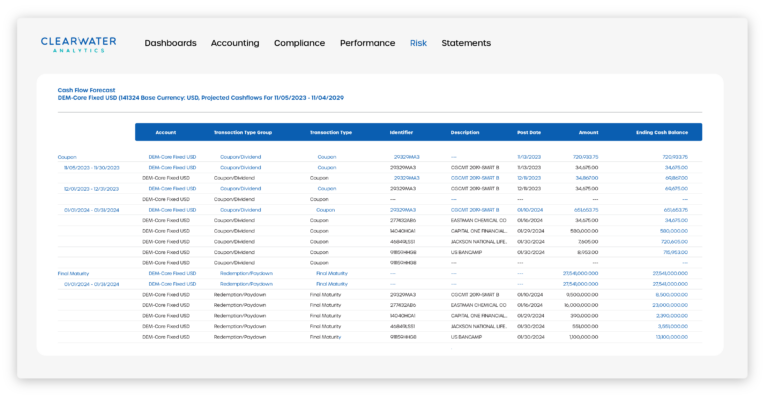Open the Compliance menu
768x398 pixels.
299,43
